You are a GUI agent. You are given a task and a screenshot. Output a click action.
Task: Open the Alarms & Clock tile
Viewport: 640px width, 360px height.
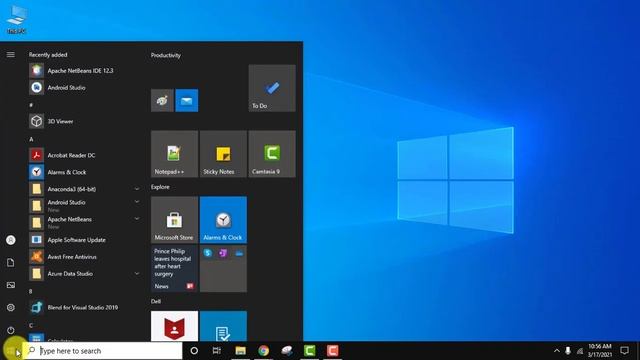tap(223, 220)
